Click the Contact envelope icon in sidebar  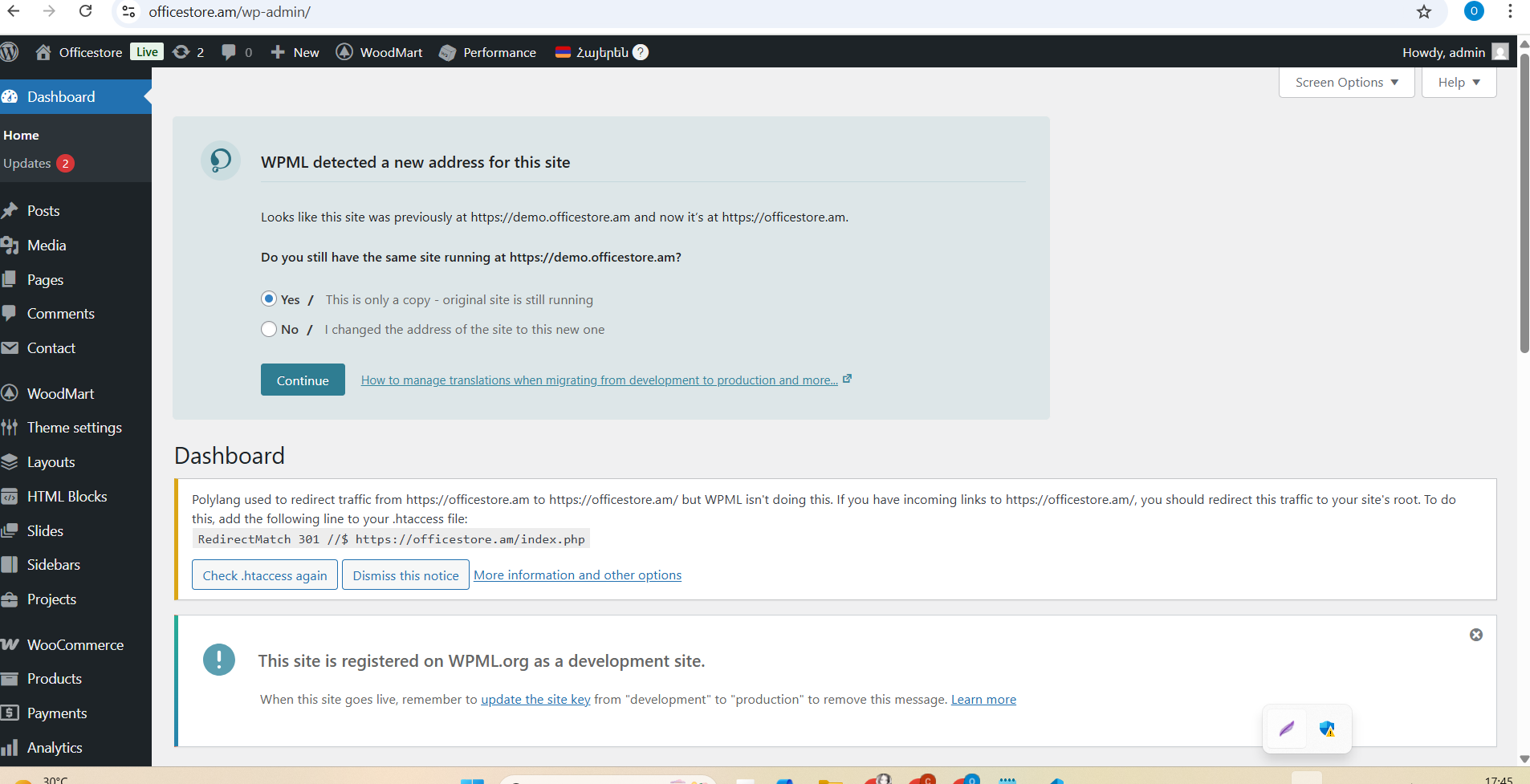(10, 347)
